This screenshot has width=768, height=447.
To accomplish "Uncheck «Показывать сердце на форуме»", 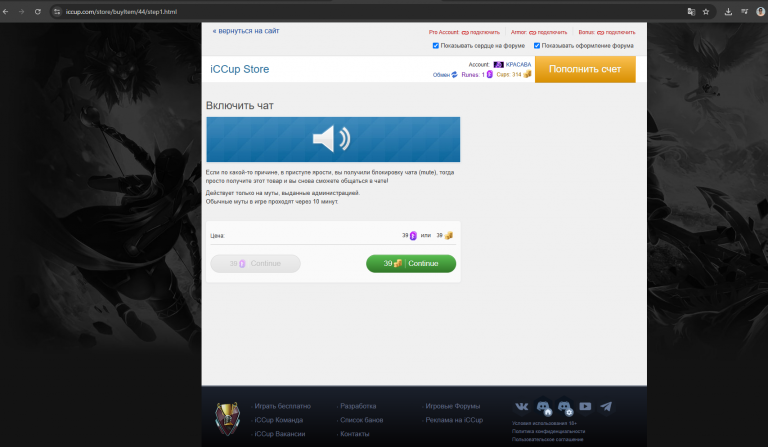I will pos(435,46).
